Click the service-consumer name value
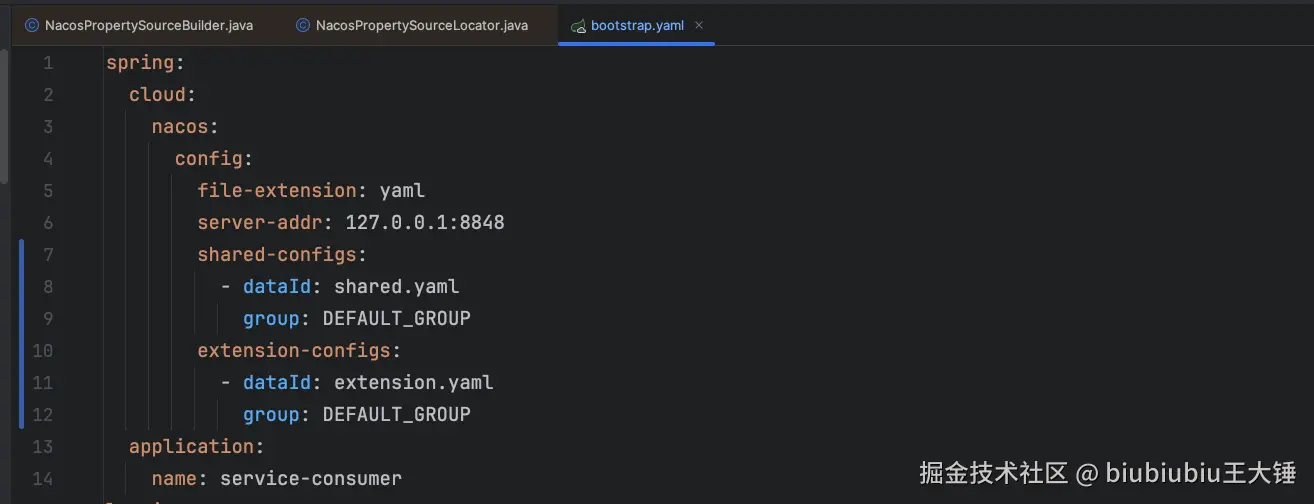Viewport: 1314px width, 504px height. pyautogui.click(x=310, y=479)
